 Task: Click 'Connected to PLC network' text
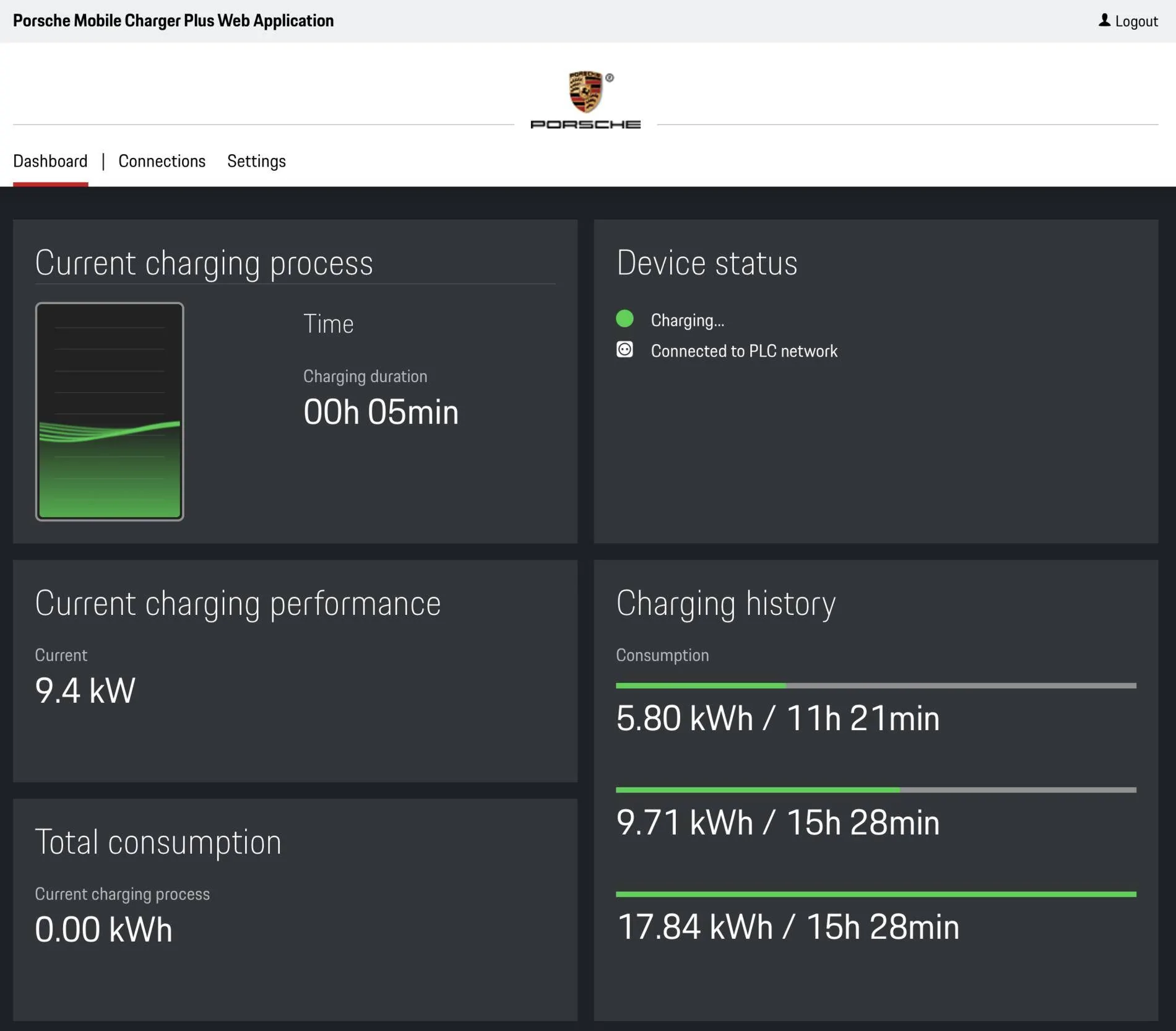[x=744, y=351]
